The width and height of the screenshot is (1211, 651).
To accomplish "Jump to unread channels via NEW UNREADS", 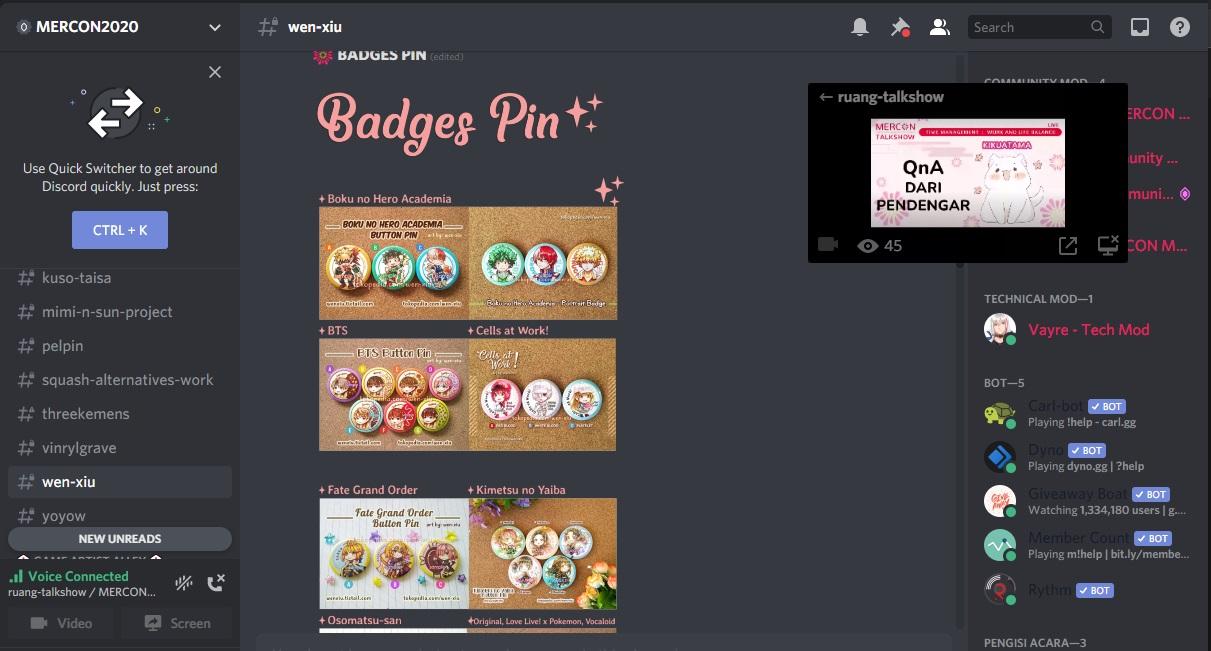I will pos(120,538).
